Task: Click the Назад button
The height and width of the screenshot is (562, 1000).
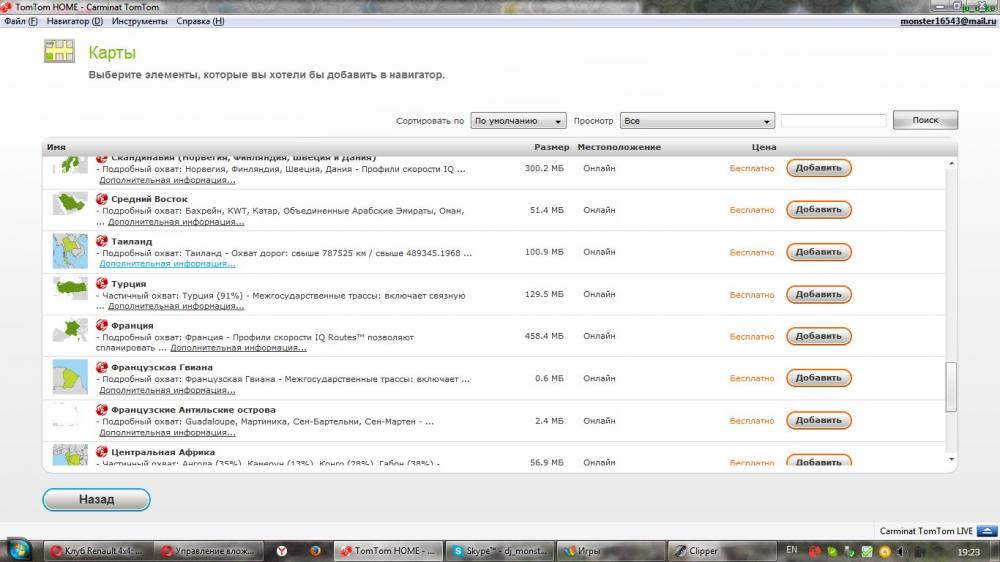Action: point(96,499)
